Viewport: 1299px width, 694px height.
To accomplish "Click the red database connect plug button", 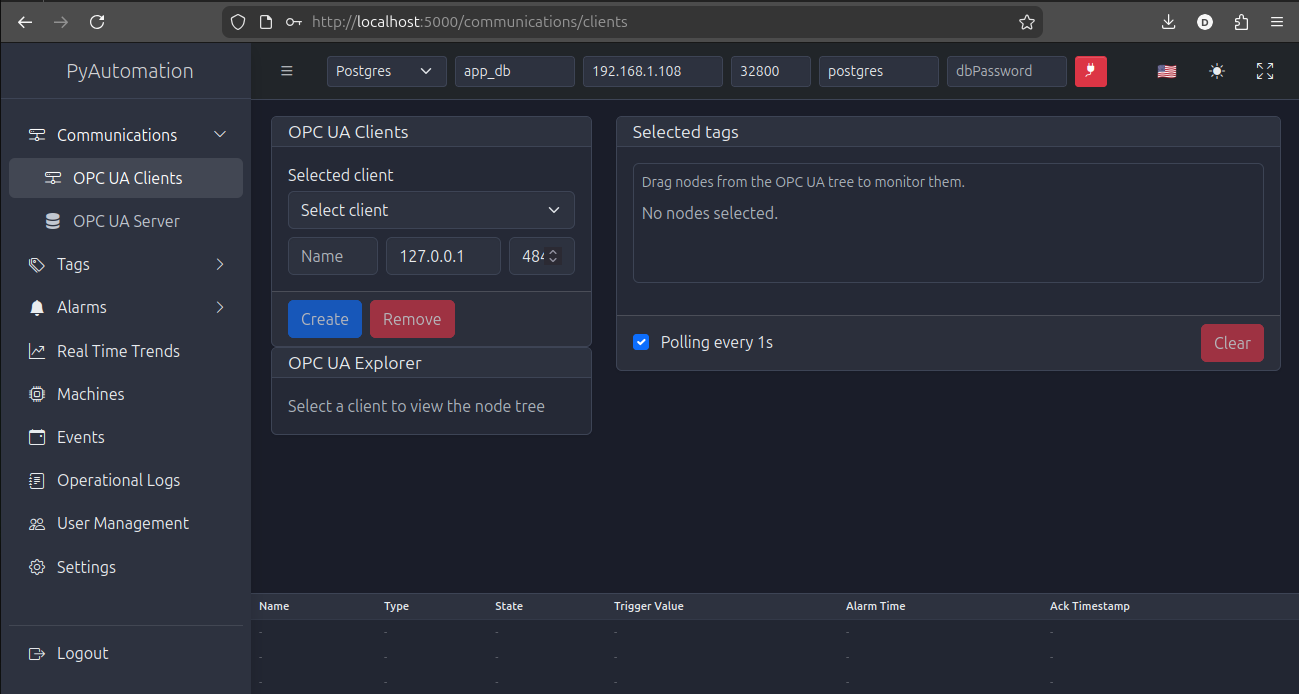I will click(x=1091, y=71).
